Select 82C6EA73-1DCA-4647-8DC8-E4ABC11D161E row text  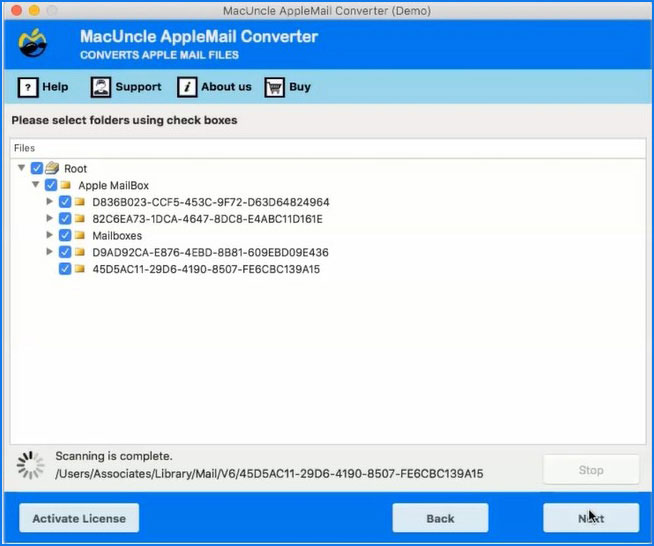[x=207, y=219]
